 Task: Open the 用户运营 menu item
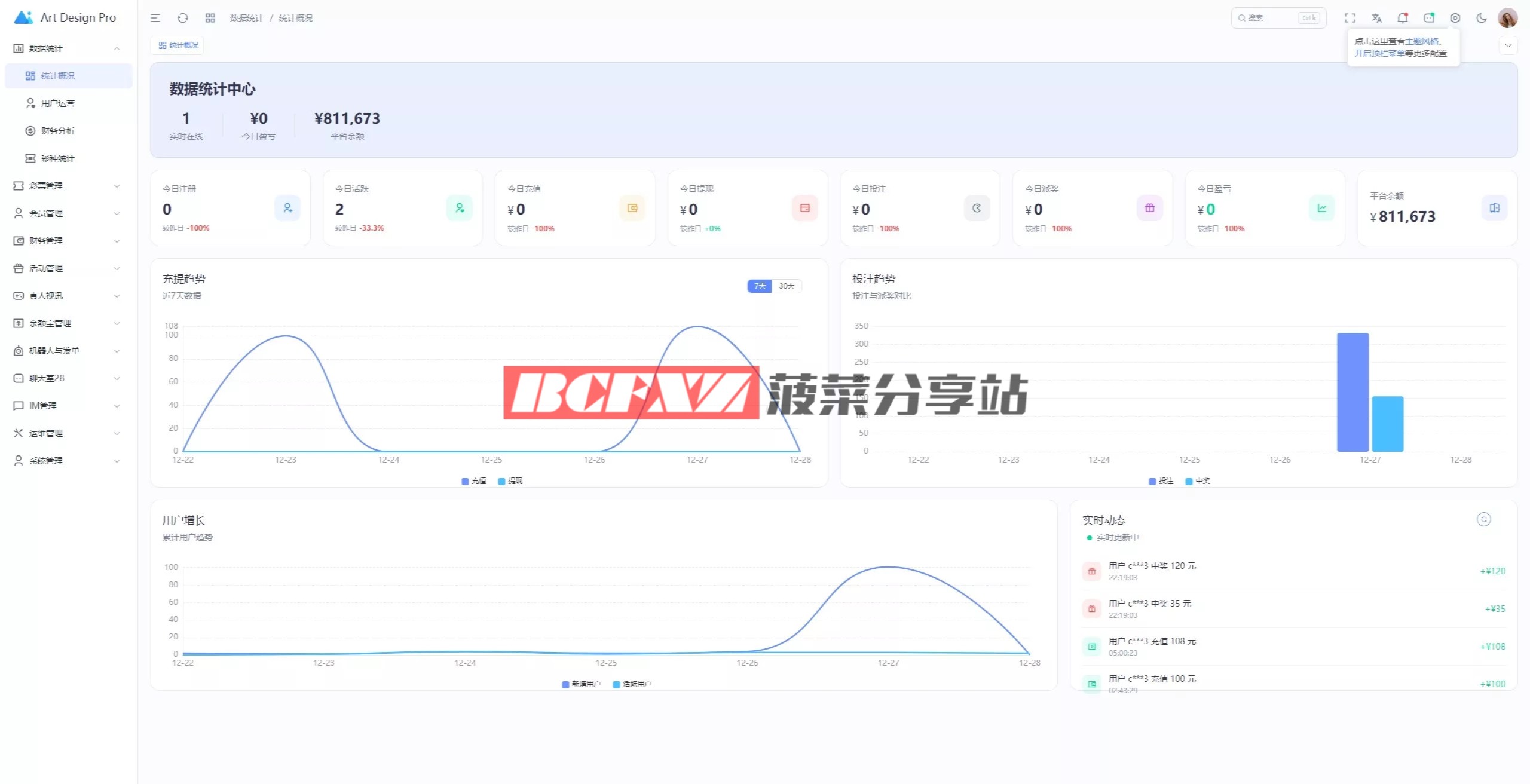tap(58, 103)
